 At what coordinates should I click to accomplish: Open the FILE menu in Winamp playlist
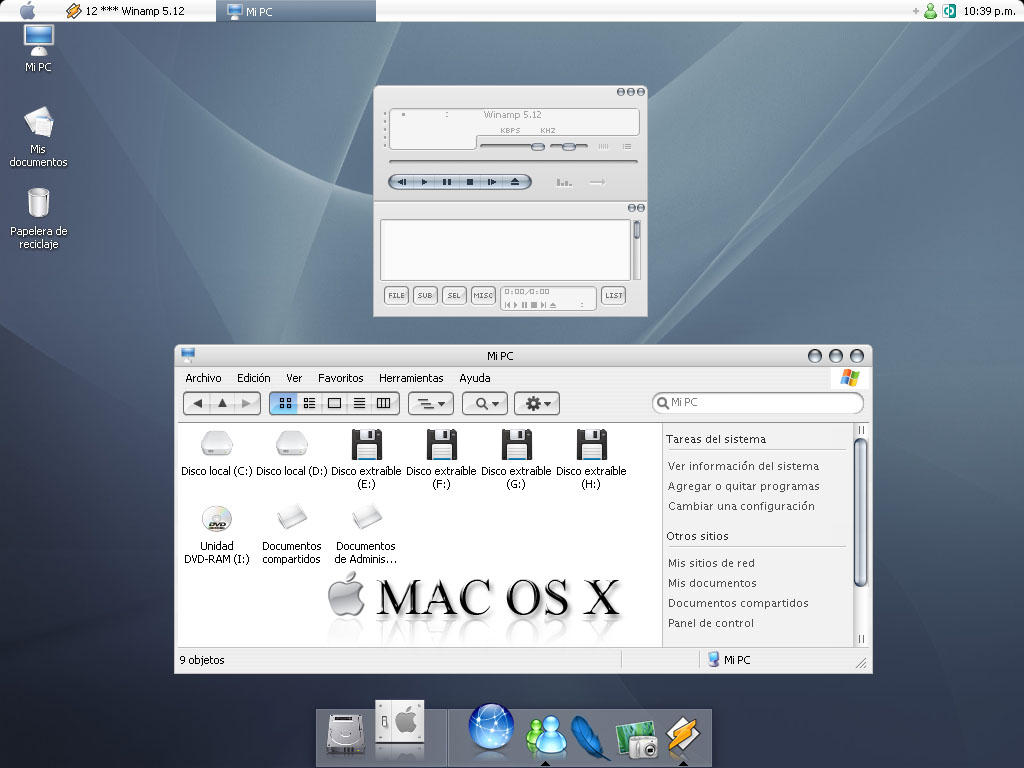(x=396, y=295)
